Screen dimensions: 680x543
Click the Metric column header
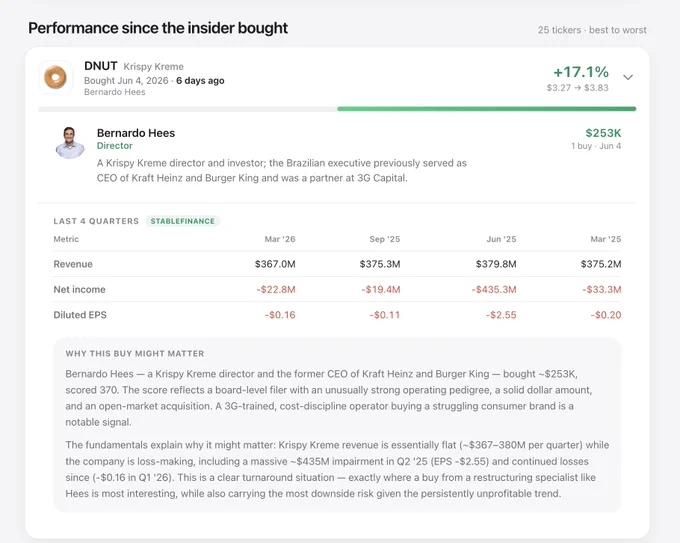tap(66, 239)
